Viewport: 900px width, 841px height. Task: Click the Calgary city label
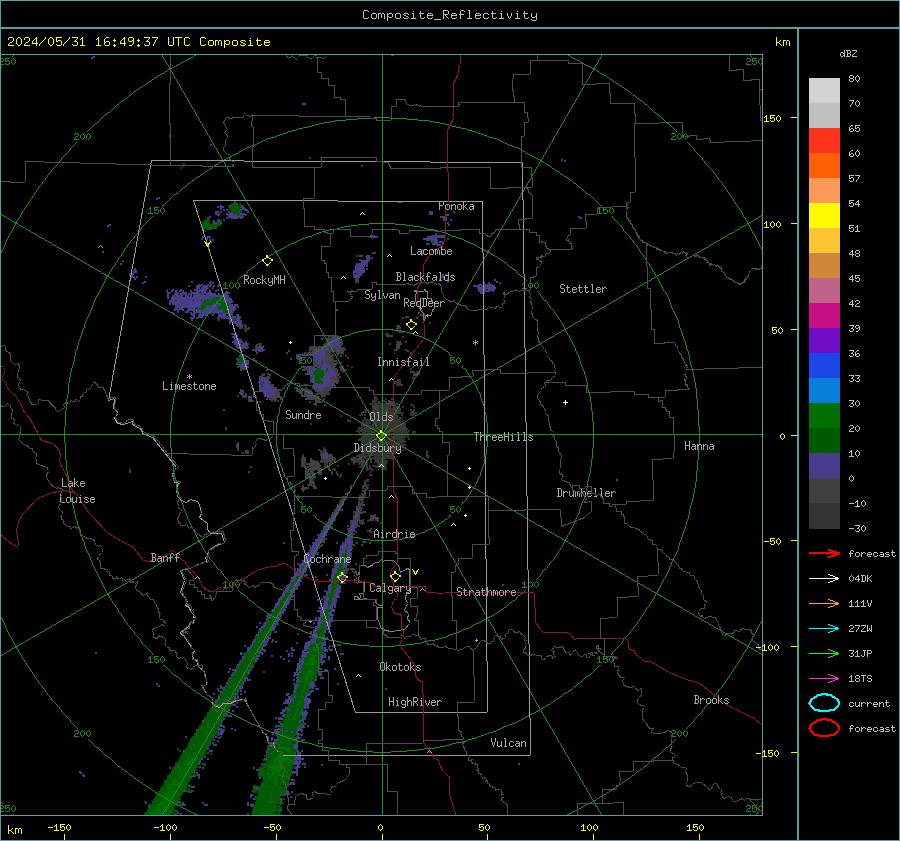click(390, 588)
